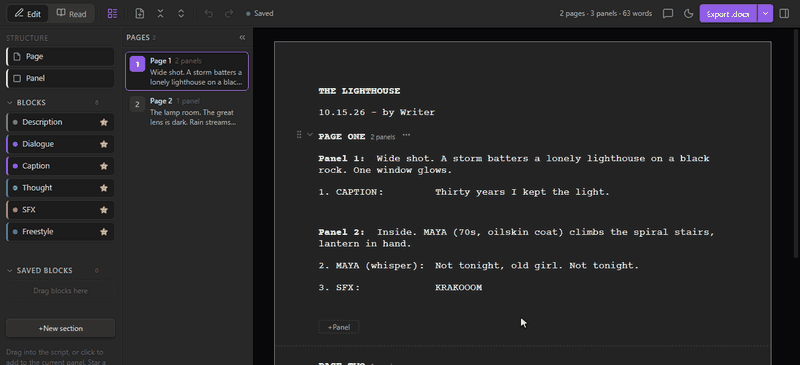Select the Description block
Viewport: 800px width, 365px height.
(x=60, y=123)
